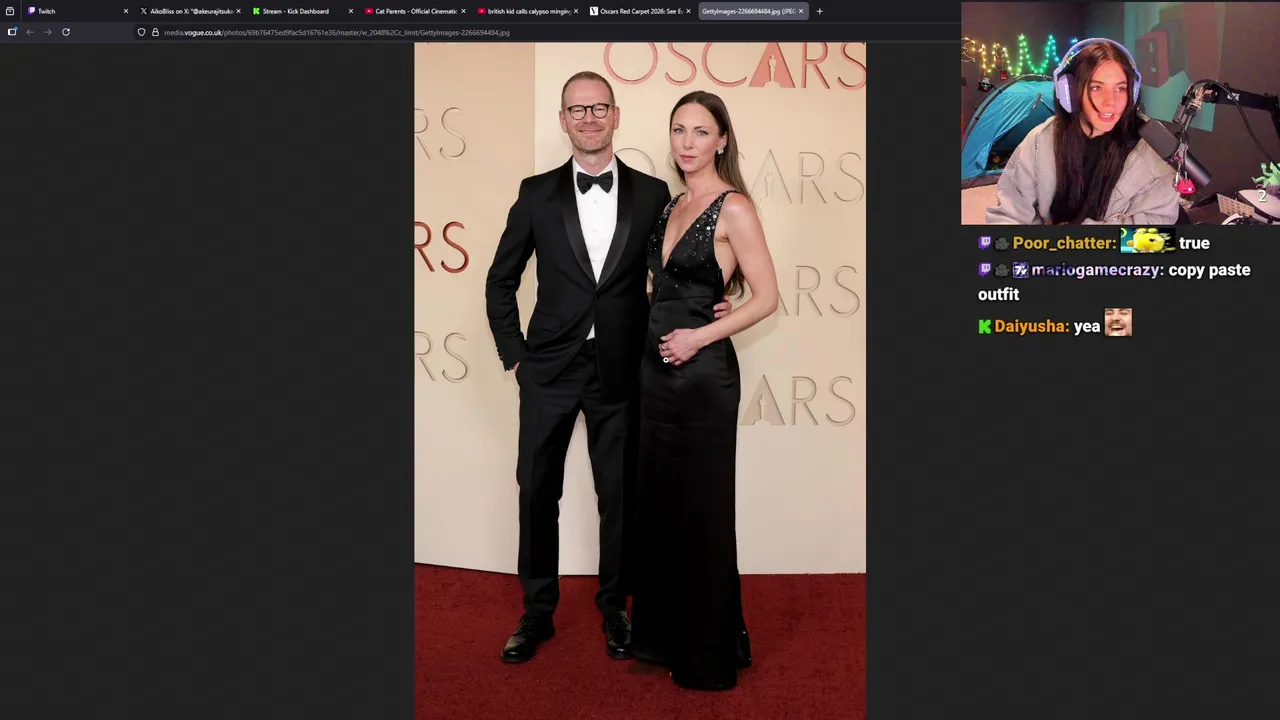Open the Stream - Kick Dashboard tab
The image size is (1280, 720).
click(x=300, y=11)
